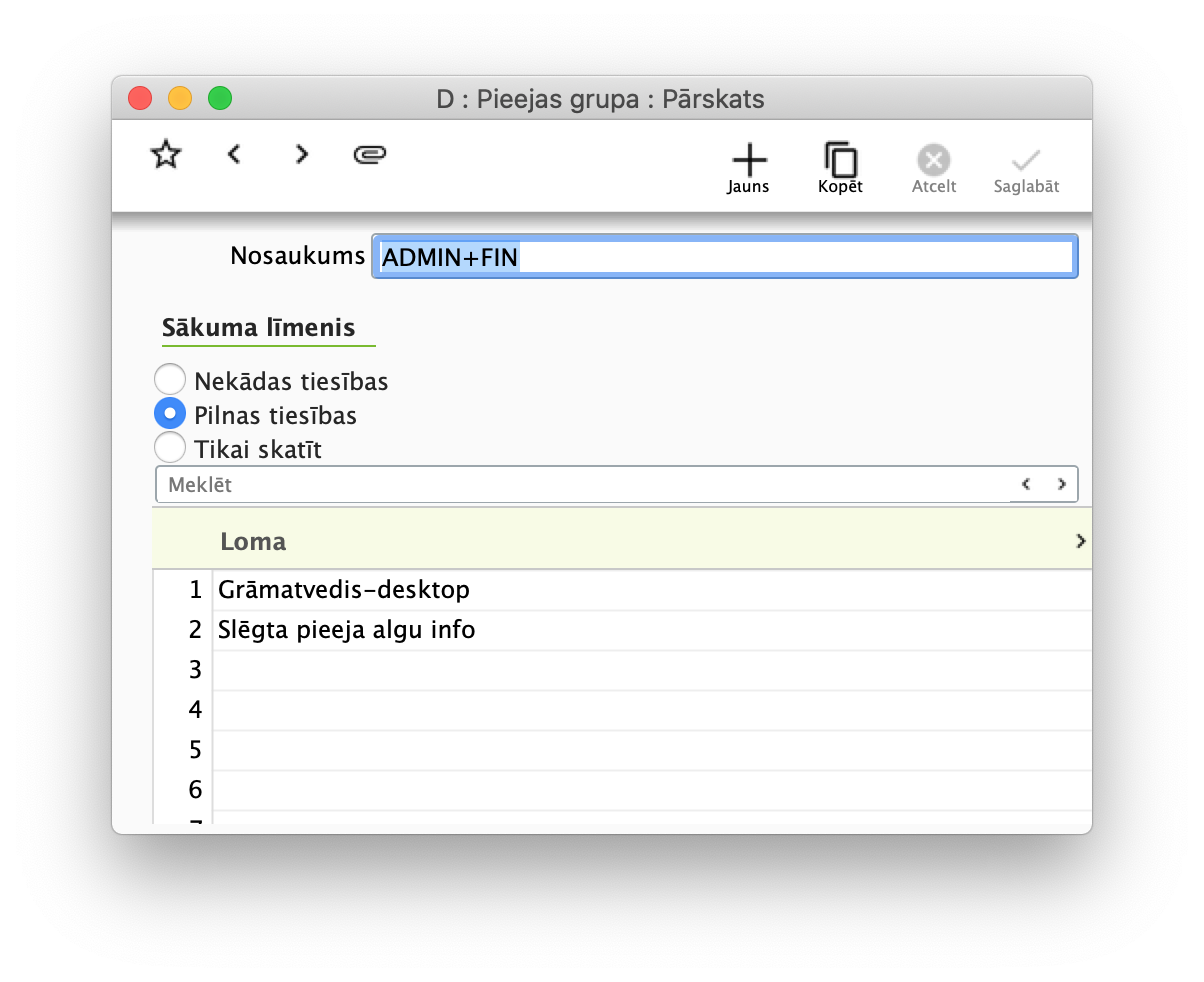Select the Slēgta pieeja algu info role
Viewport: 1204px width, 982px height.
[346, 629]
